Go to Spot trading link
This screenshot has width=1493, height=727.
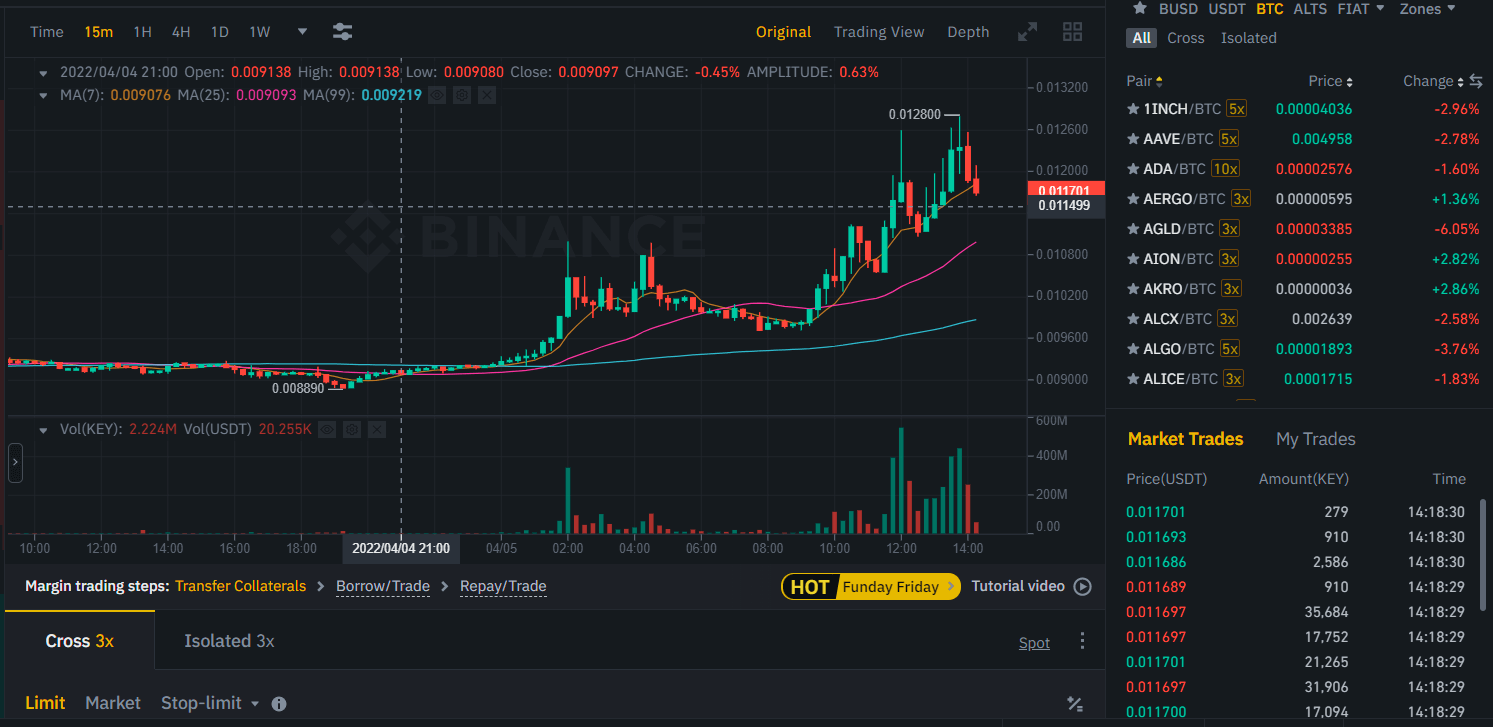point(1034,643)
